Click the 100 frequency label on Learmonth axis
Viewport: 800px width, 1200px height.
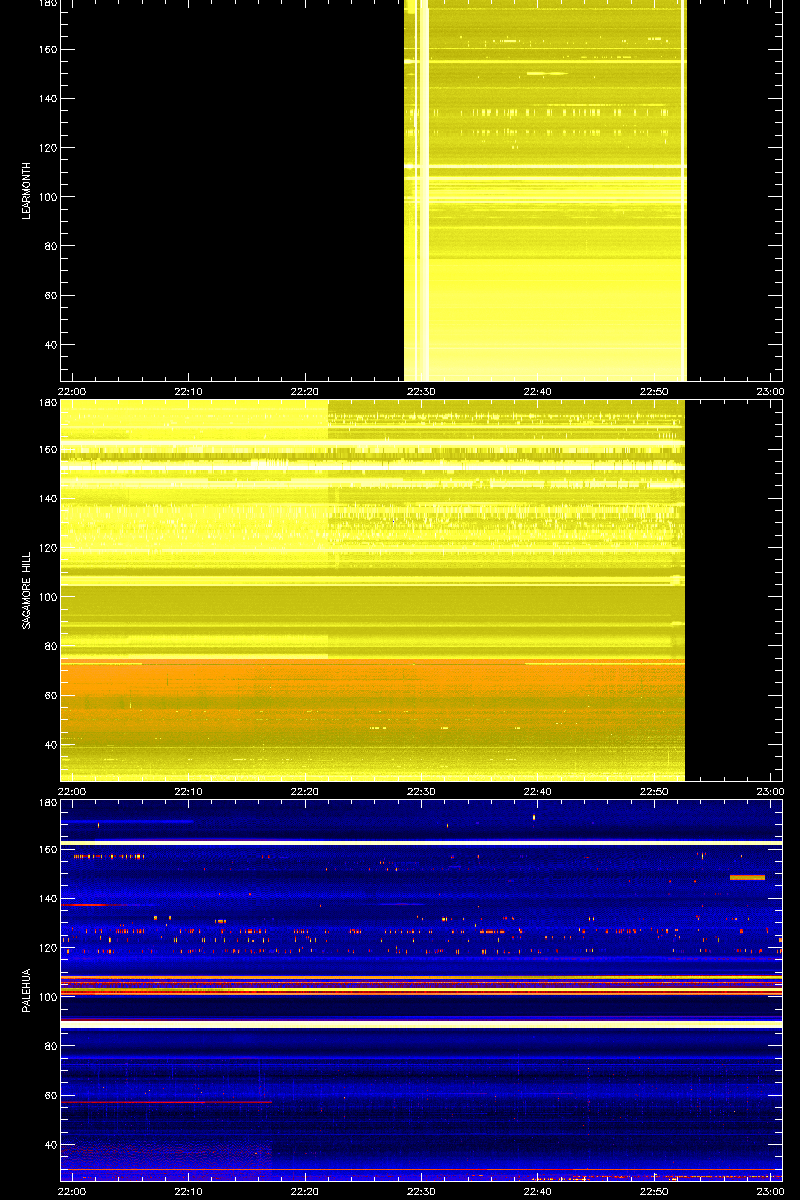click(x=47, y=197)
